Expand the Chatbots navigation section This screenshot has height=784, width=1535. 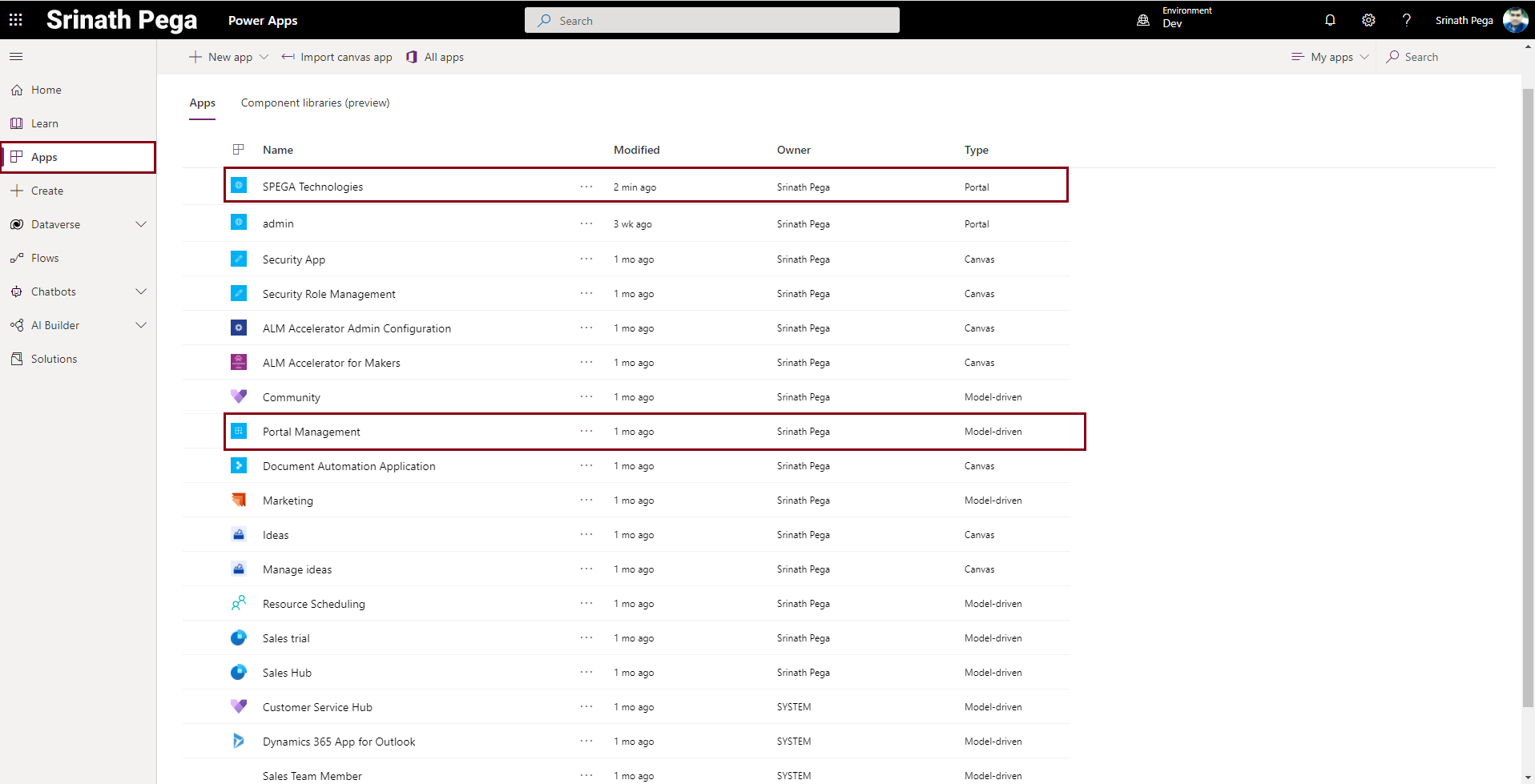(141, 291)
